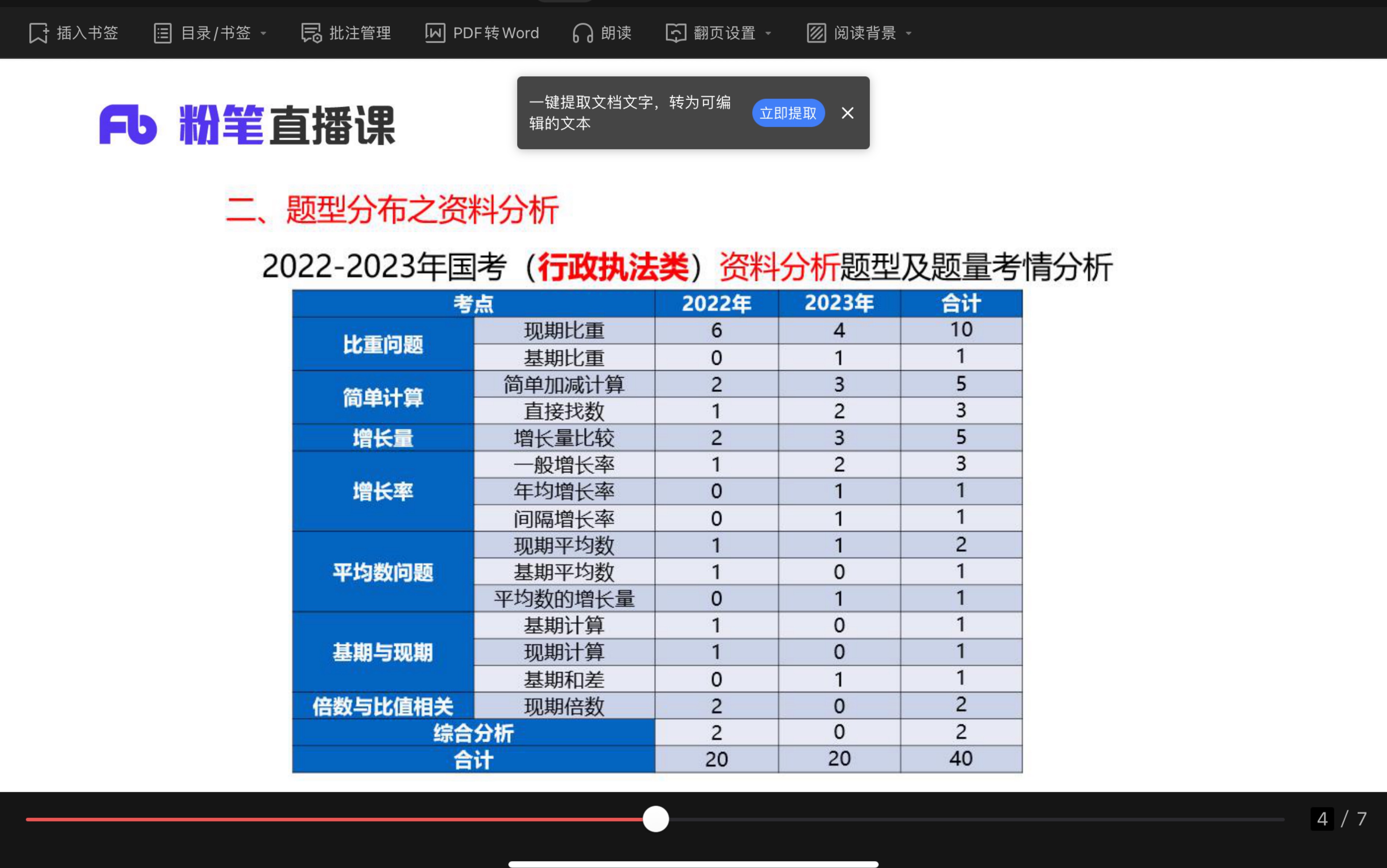
Task: Click the 基期平均数 row label
Action: coord(564,572)
